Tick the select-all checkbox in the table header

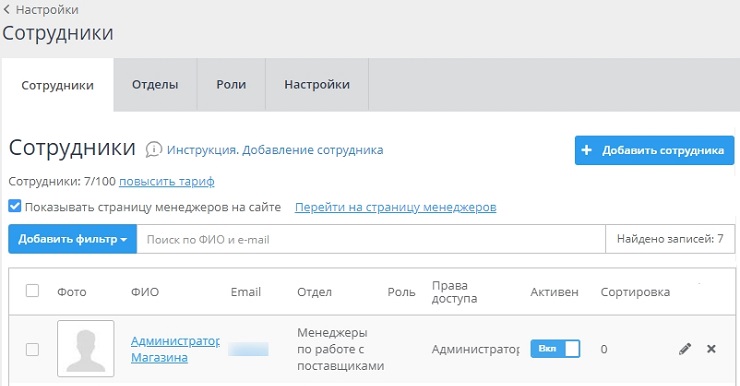[x=32, y=291]
